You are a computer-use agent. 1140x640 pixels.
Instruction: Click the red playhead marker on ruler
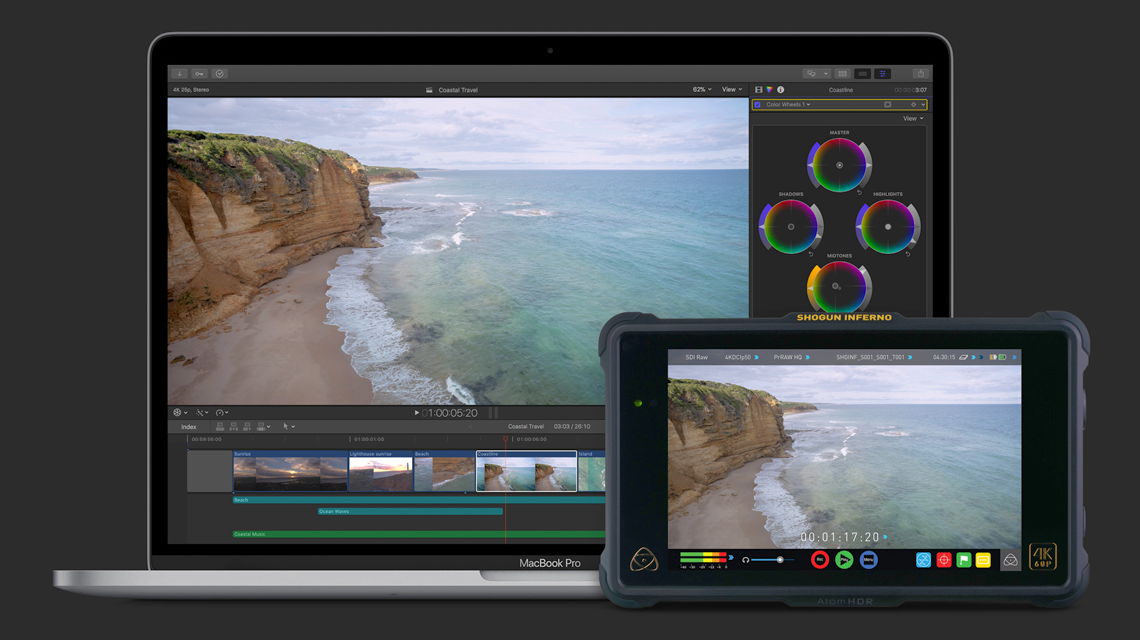pyautogui.click(x=506, y=439)
